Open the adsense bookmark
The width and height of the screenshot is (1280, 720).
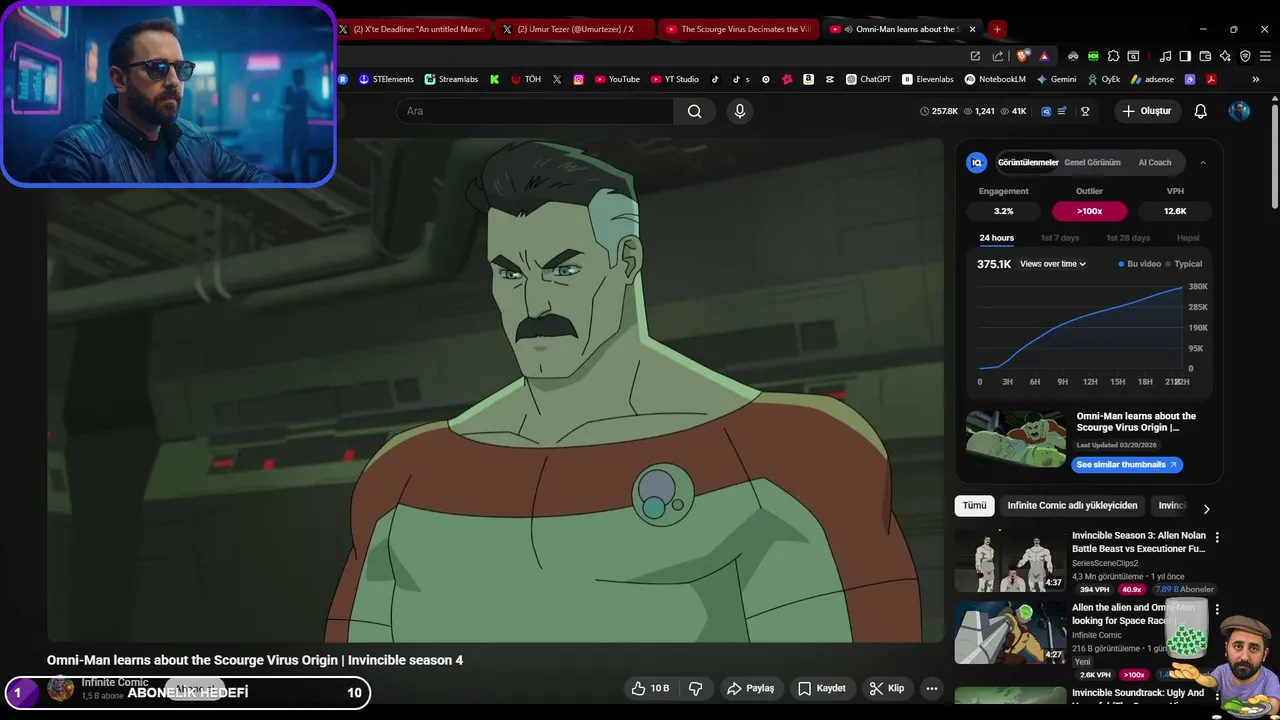[x=1153, y=79]
